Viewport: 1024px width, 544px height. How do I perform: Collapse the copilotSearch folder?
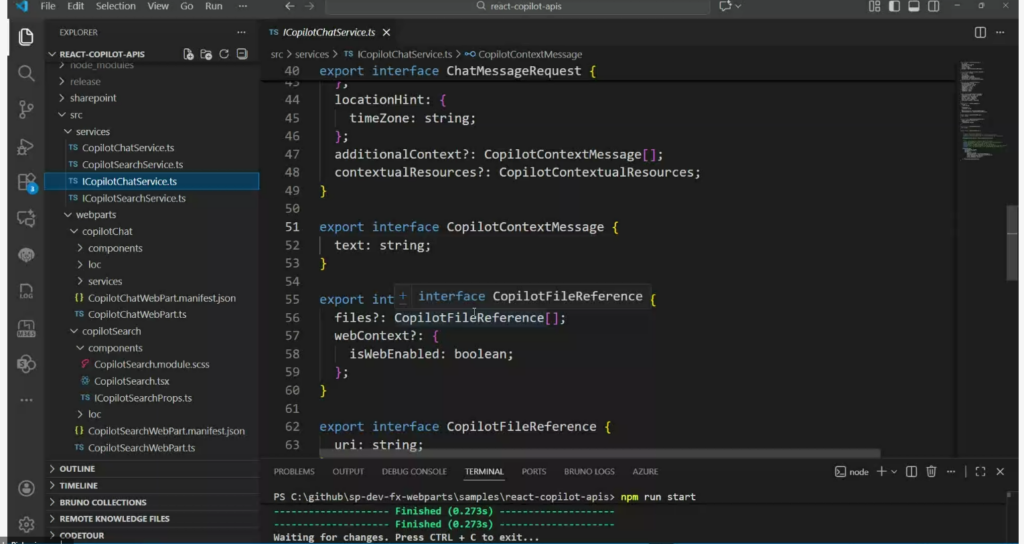coord(111,331)
